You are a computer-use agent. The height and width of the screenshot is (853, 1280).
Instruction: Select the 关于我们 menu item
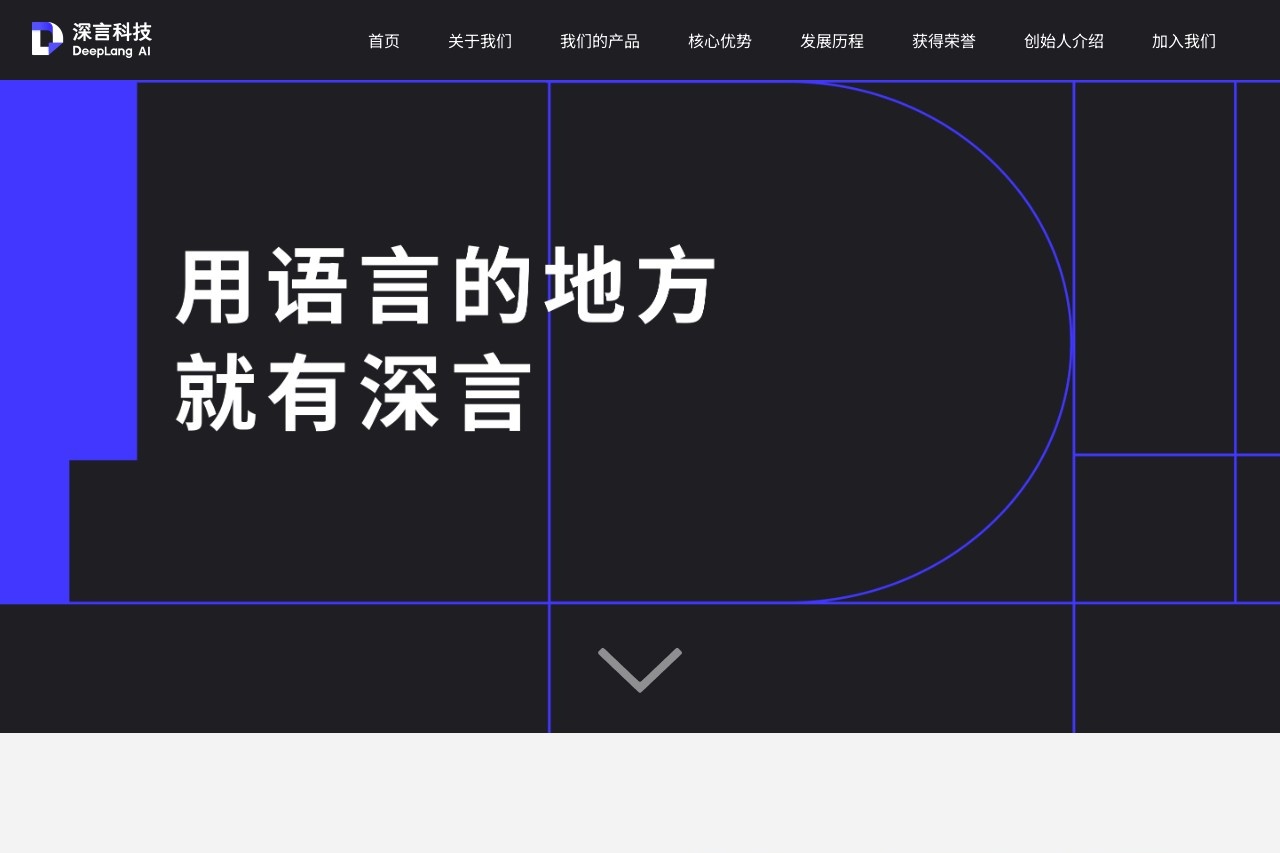[480, 41]
